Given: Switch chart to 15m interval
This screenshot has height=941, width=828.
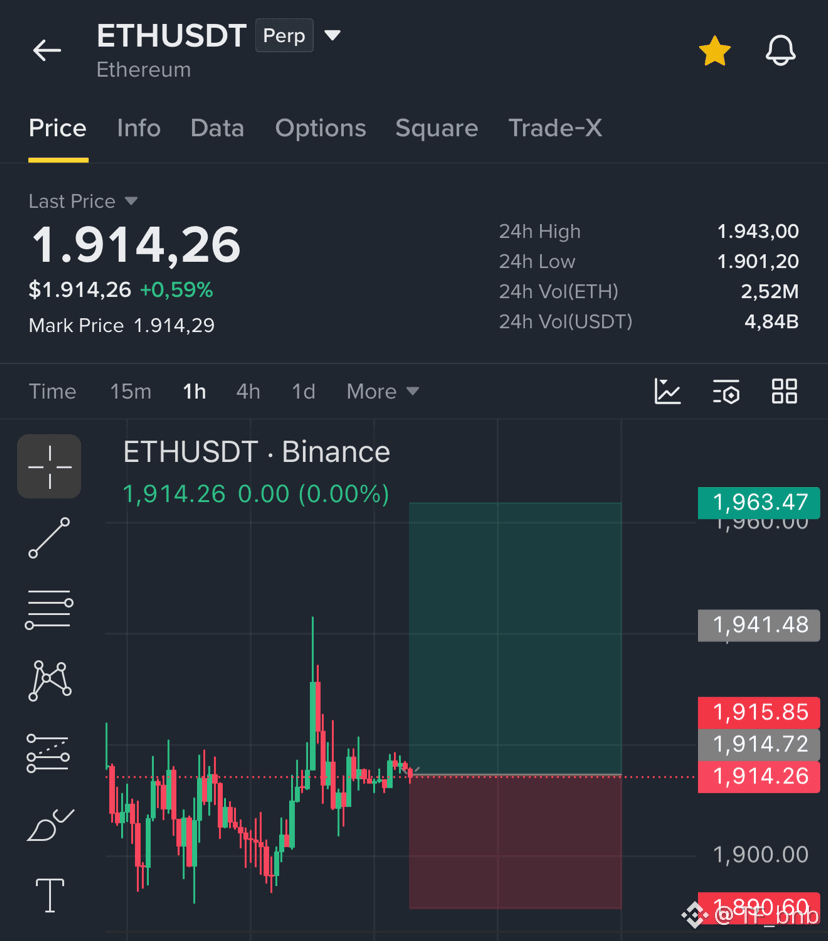Looking at the screenshot, I should tap(130, 391).
